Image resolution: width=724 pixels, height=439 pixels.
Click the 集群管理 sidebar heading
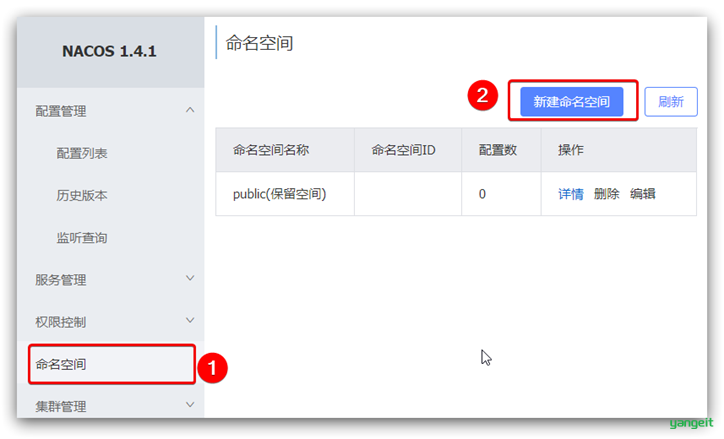[x=60, y=407]
